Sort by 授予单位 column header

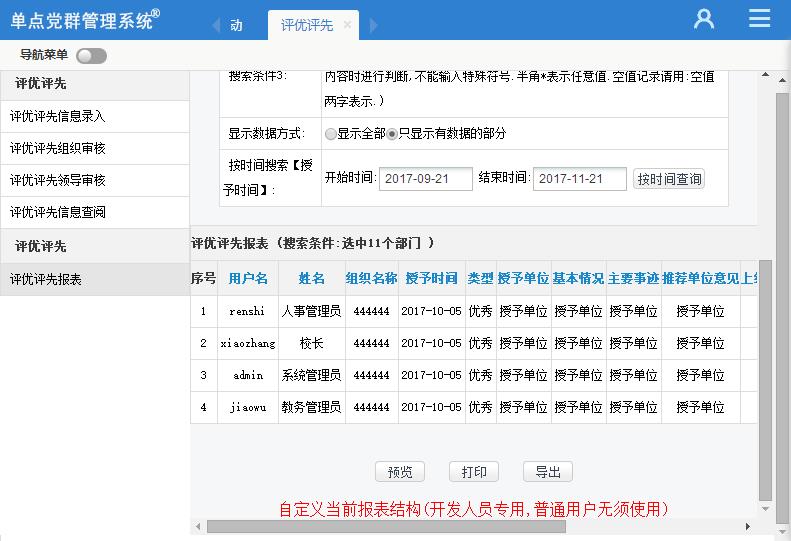[524, 278]
